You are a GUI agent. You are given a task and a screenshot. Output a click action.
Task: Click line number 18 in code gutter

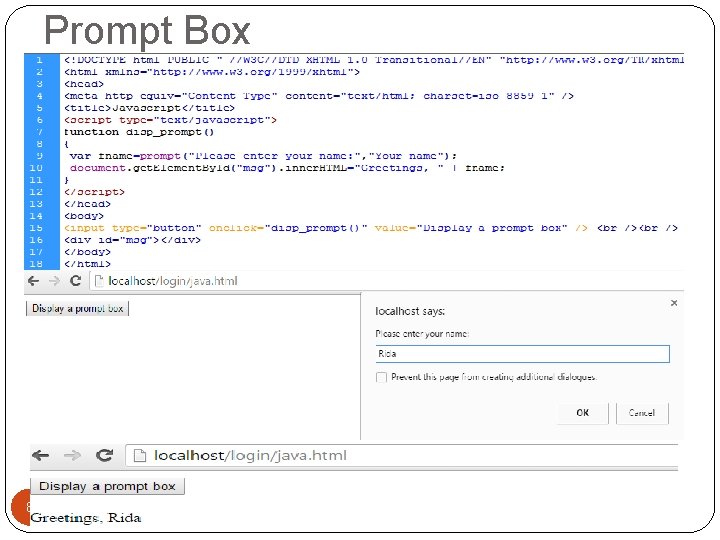coord(36,264)
